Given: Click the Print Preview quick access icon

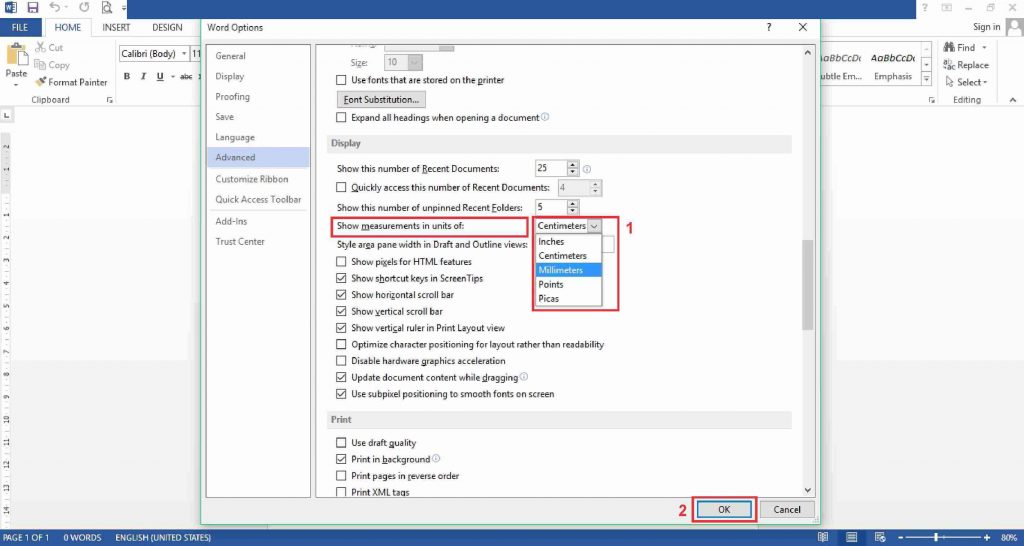Looking at the screenshot, I should (x=106, y=8).
